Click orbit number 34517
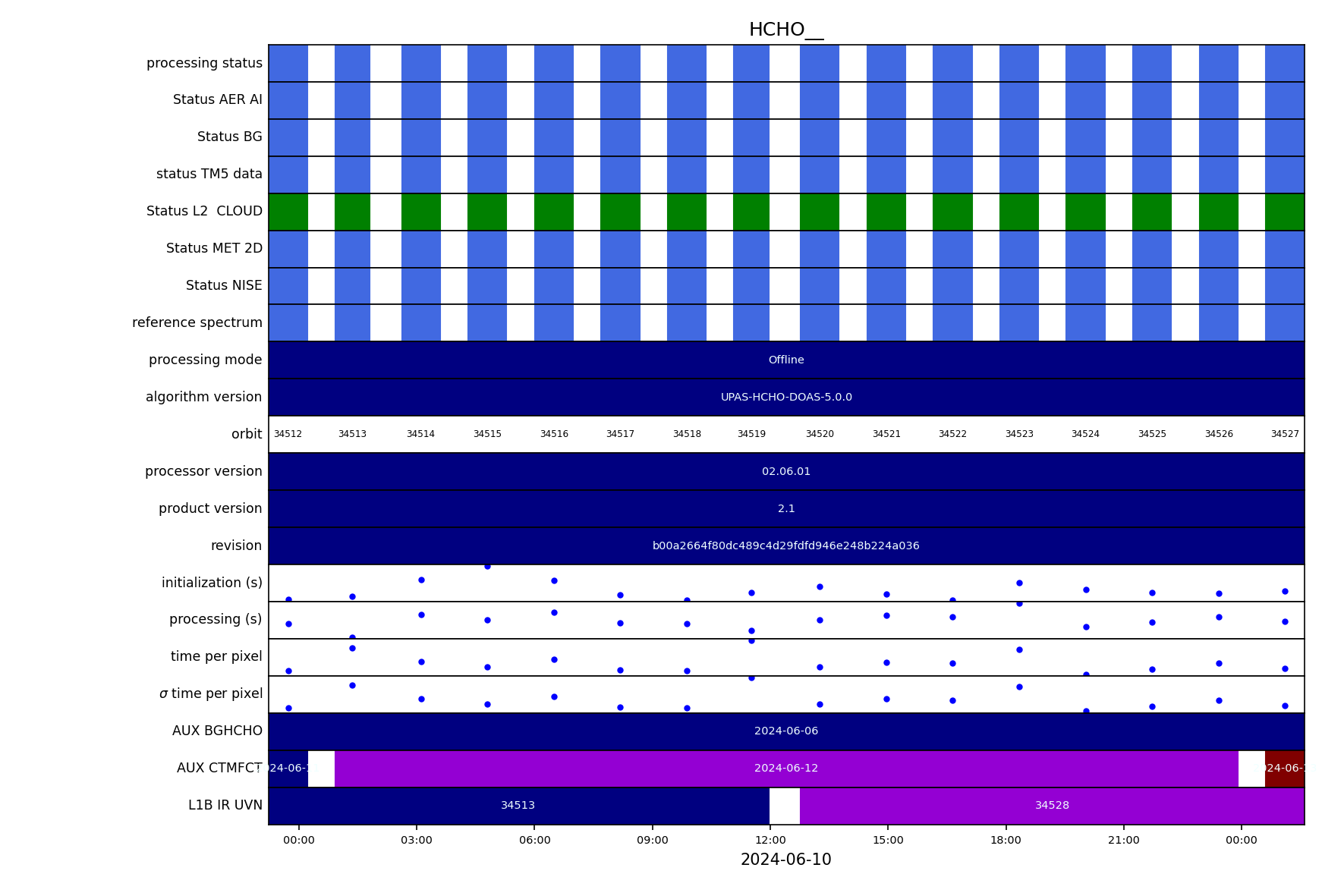1344x896 pixels. (620, 435)
